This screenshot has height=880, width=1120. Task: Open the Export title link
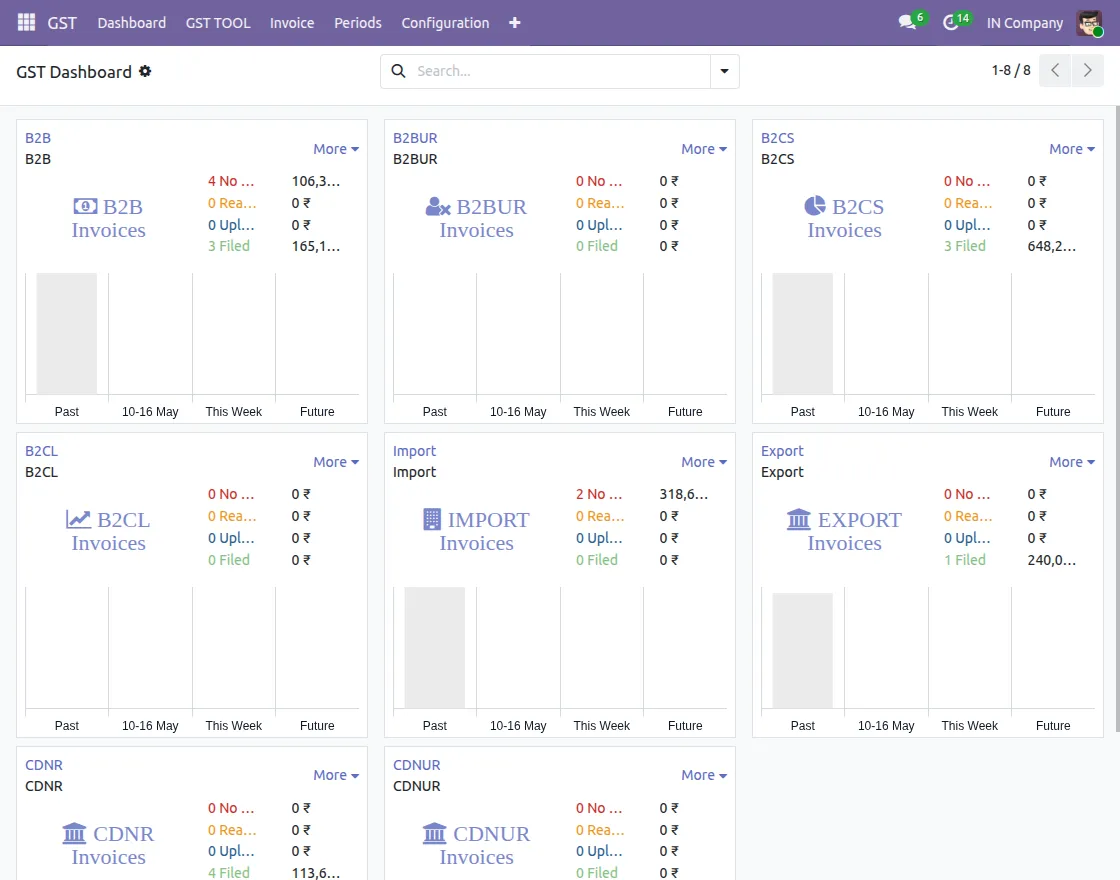(782, 451)
